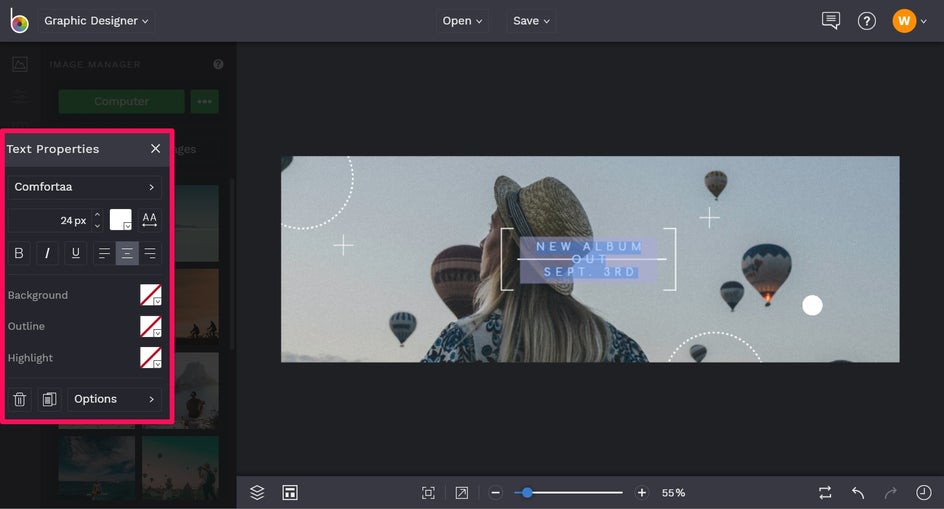Viewport: 944px width, 509px height.
Task: Open the history clock icon
Action: (x=924, y=492)
